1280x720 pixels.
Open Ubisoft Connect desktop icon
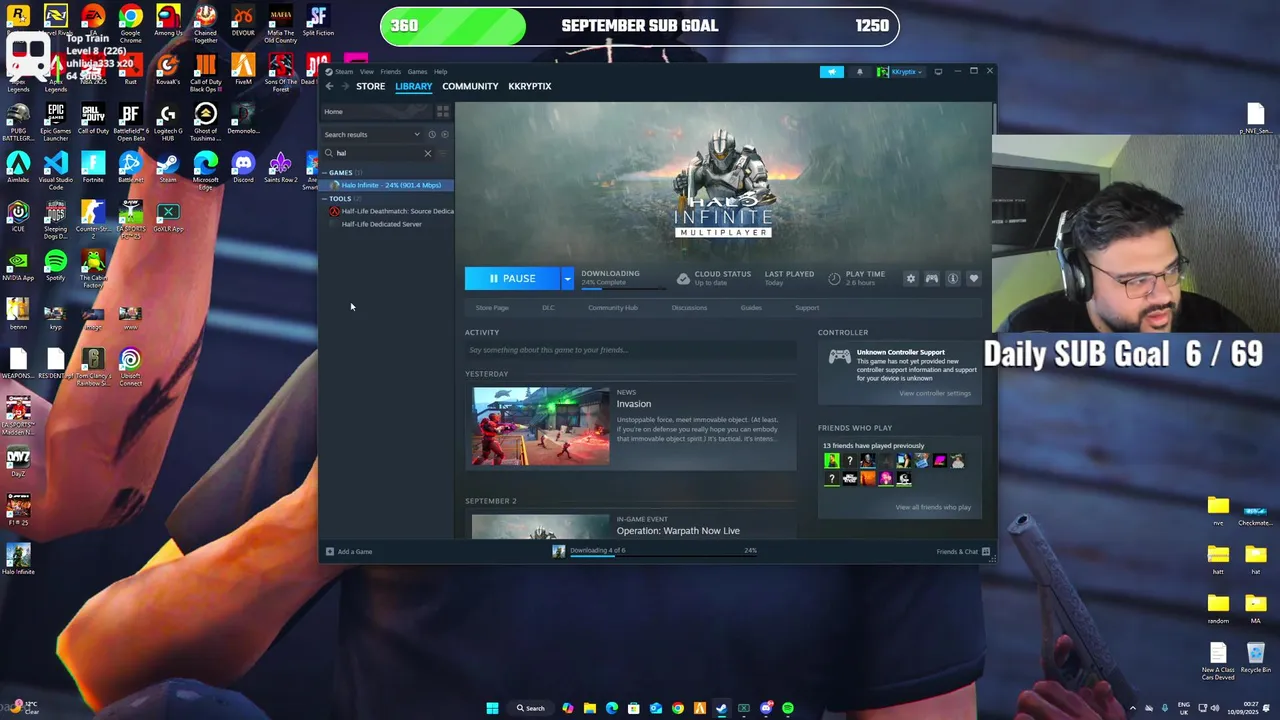[130, 367]
